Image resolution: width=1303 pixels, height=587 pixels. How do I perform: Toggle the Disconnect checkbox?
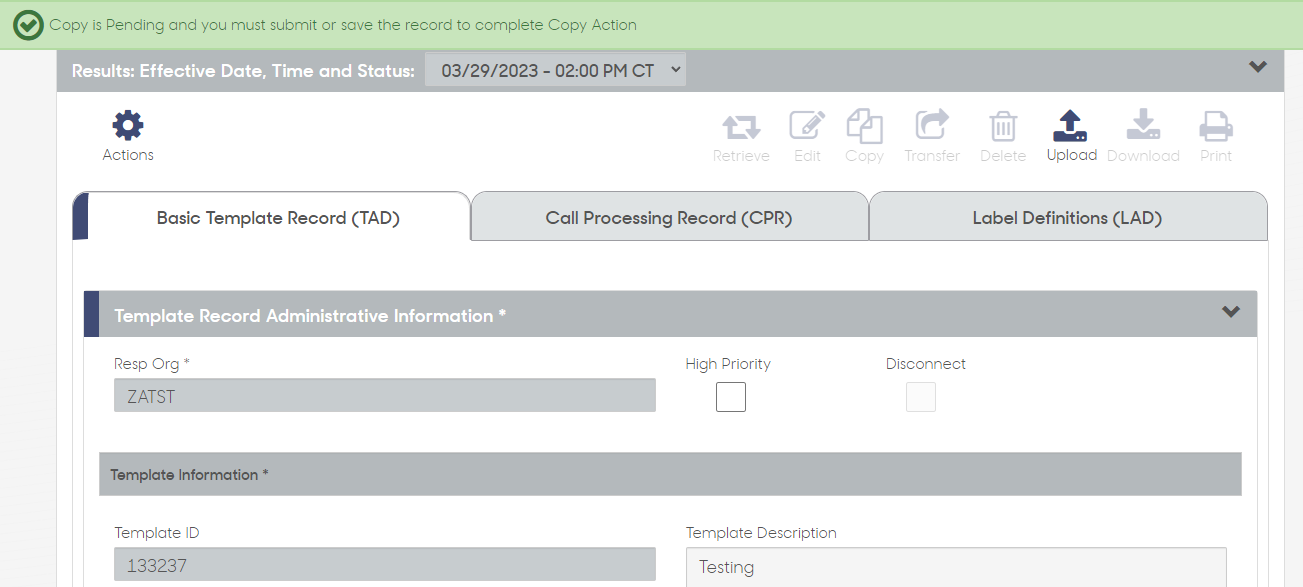(x=921, y=397)
